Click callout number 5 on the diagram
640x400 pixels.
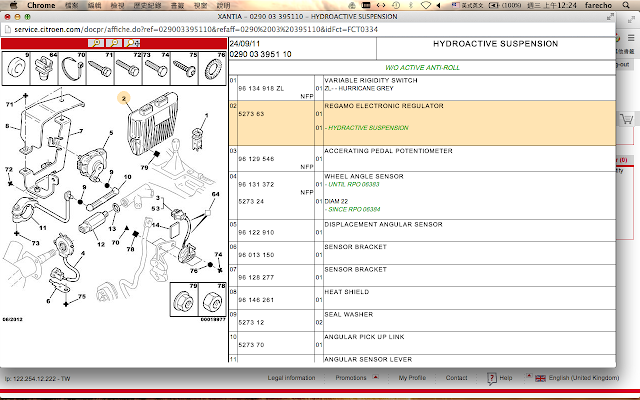pyautogui.click(x=111, y=133)
